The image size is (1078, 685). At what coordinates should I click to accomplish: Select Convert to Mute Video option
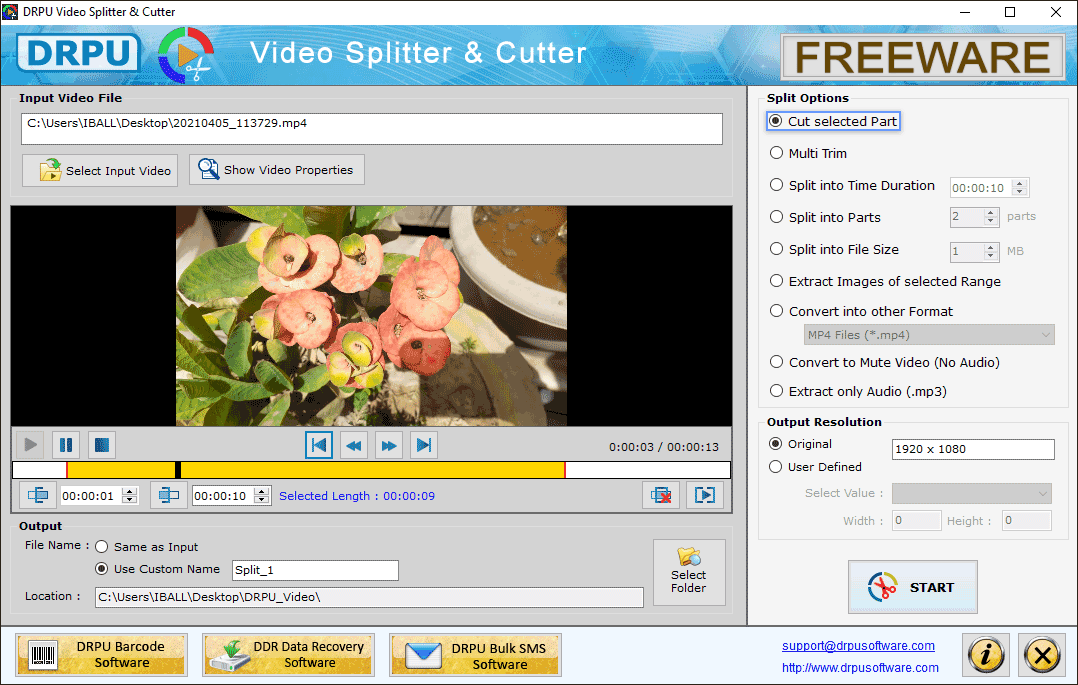(x=885, y=362)
